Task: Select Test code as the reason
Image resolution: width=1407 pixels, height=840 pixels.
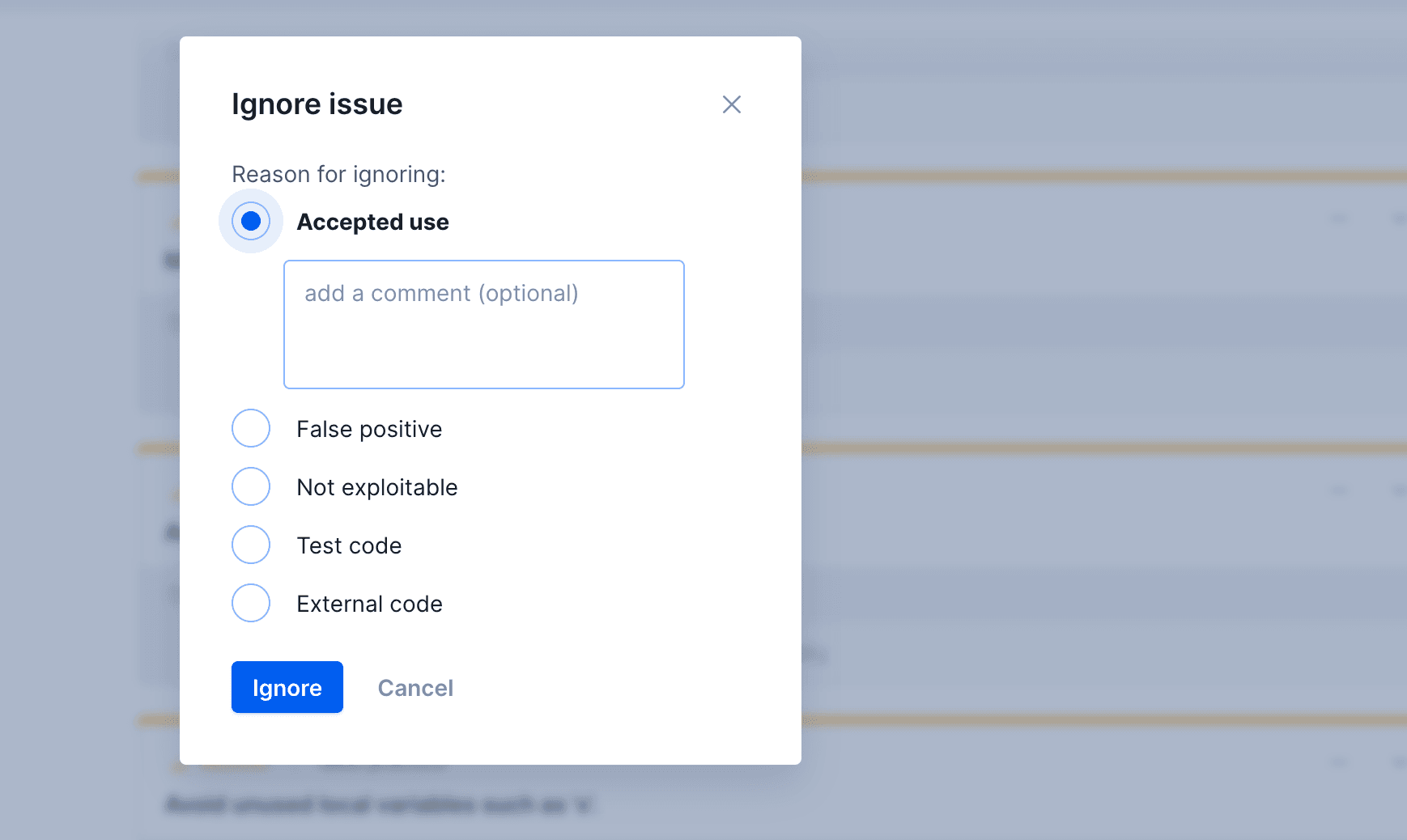Action: pos(251,545)
